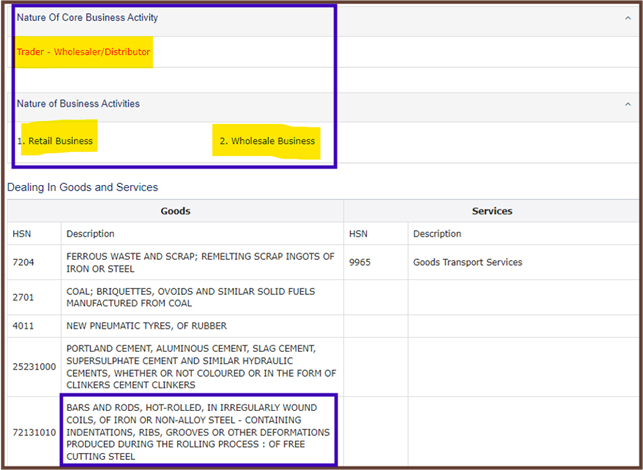Select HSN code 2701
The height and width of the screenshot is (470, 643).
(23, 297)
